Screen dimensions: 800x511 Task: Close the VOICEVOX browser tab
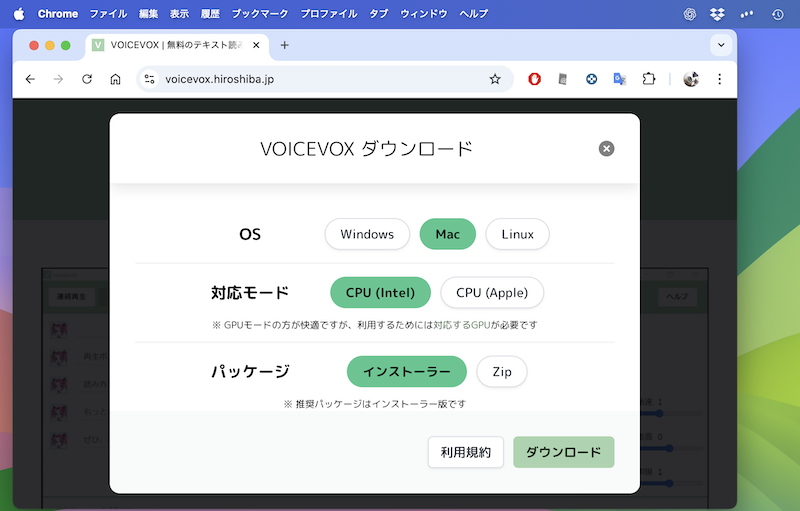256,45
